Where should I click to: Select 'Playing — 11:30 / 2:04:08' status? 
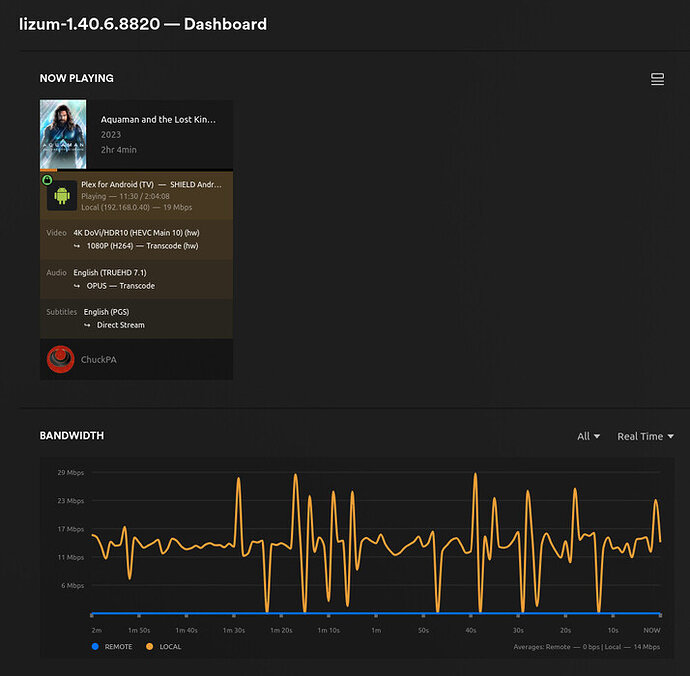tap(125, 196)
